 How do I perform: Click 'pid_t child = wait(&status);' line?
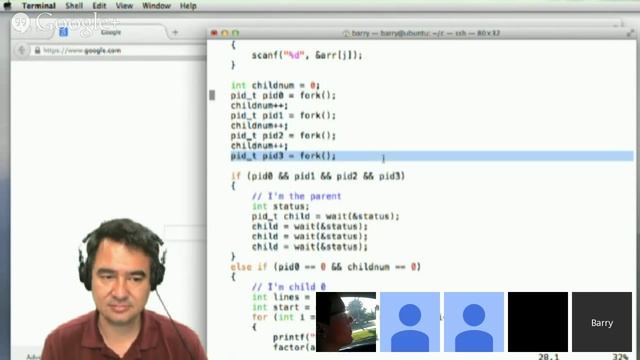[325, 216]
